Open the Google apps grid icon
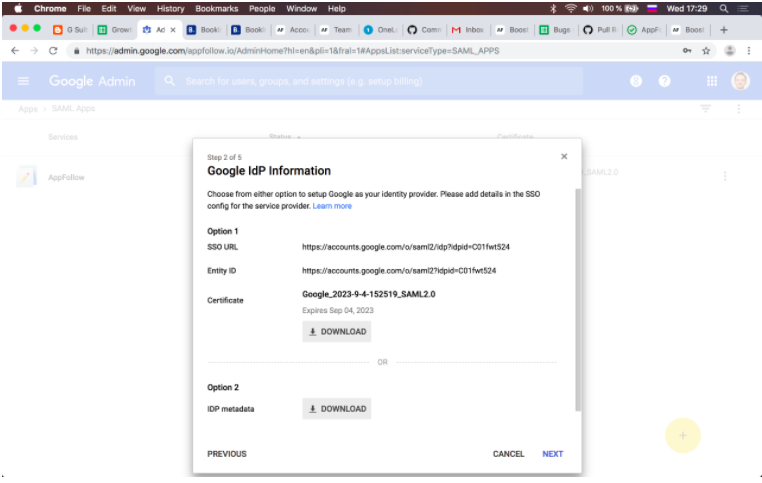 click(x=712, y=81)
